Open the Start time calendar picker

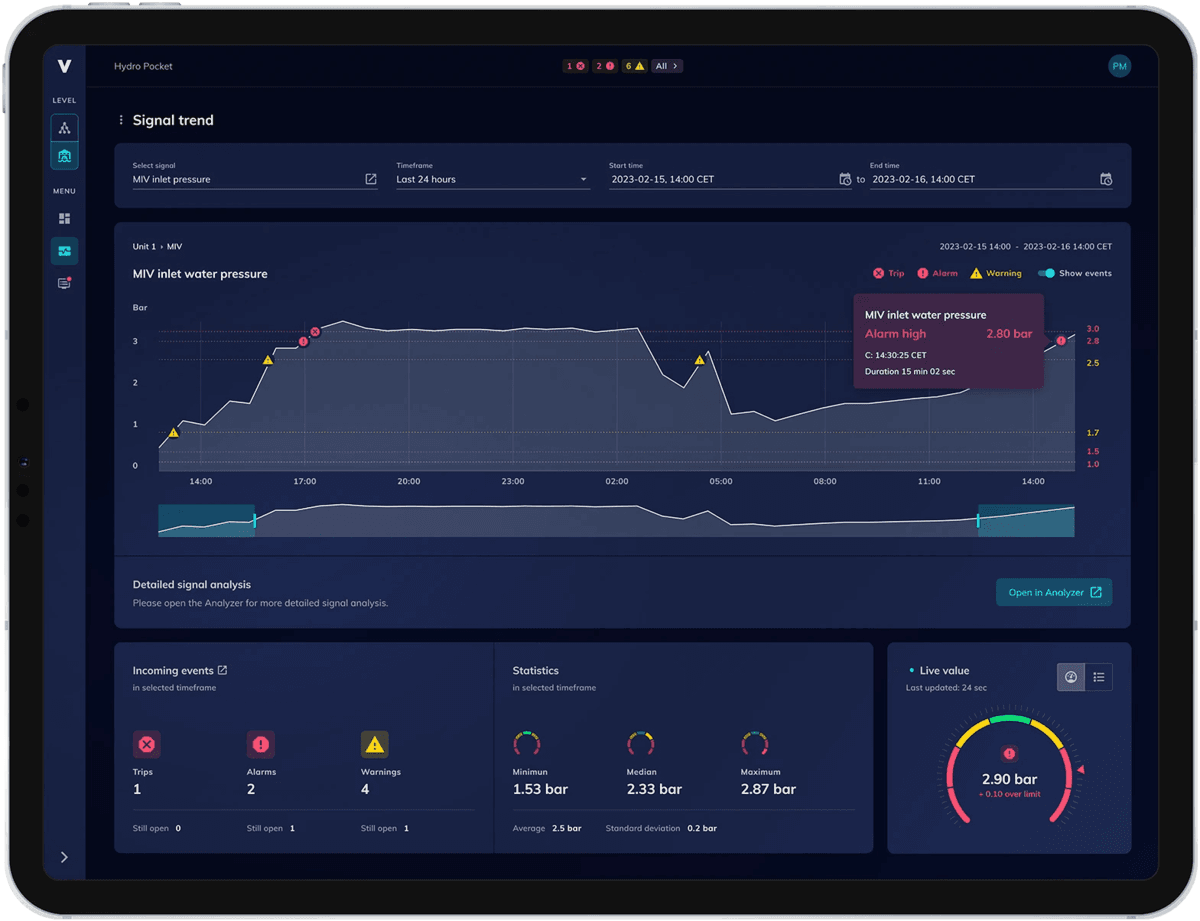[x=845, y=180]
